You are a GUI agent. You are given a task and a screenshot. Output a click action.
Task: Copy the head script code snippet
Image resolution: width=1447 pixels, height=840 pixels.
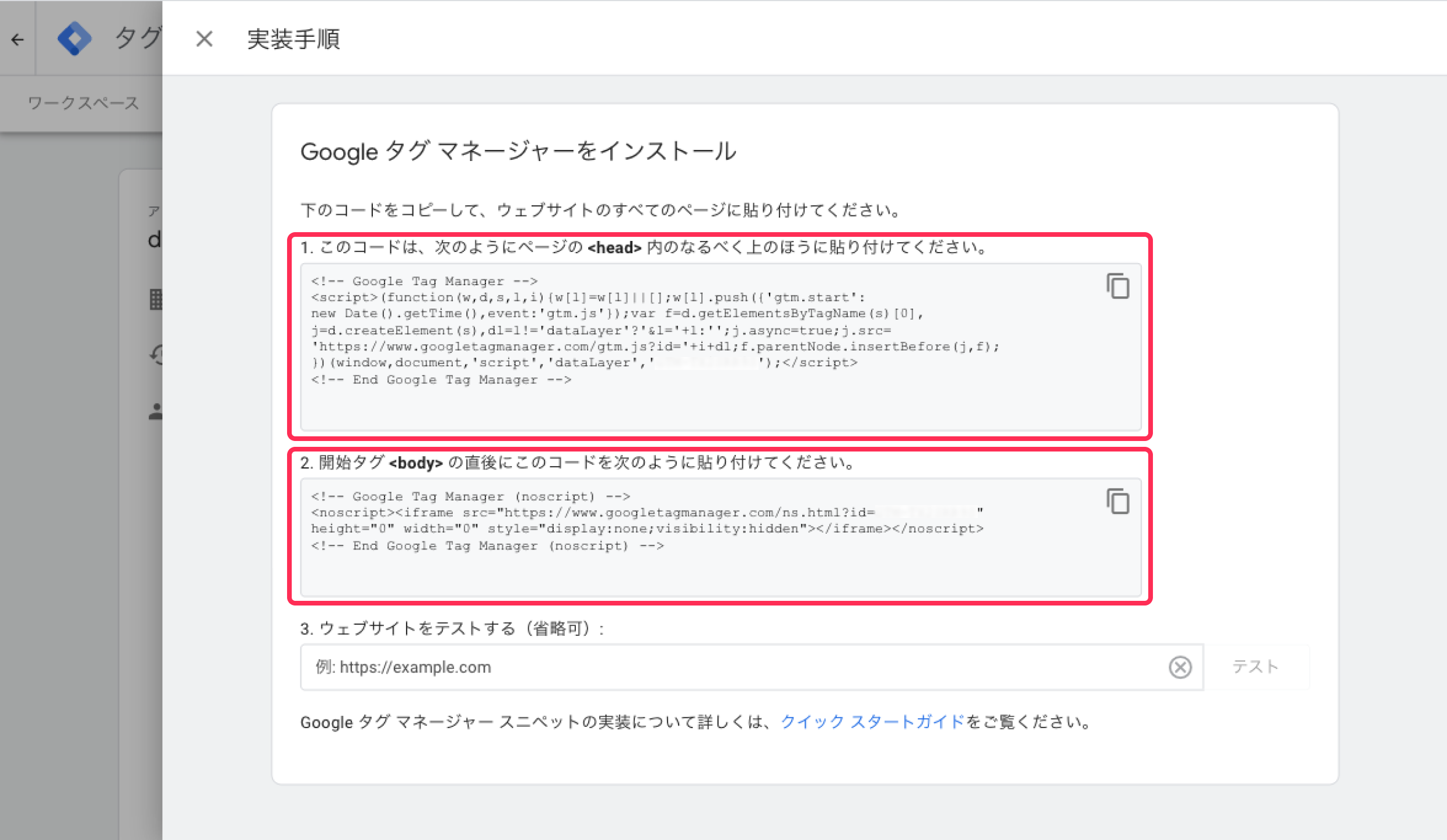(x=1118, y=286)
